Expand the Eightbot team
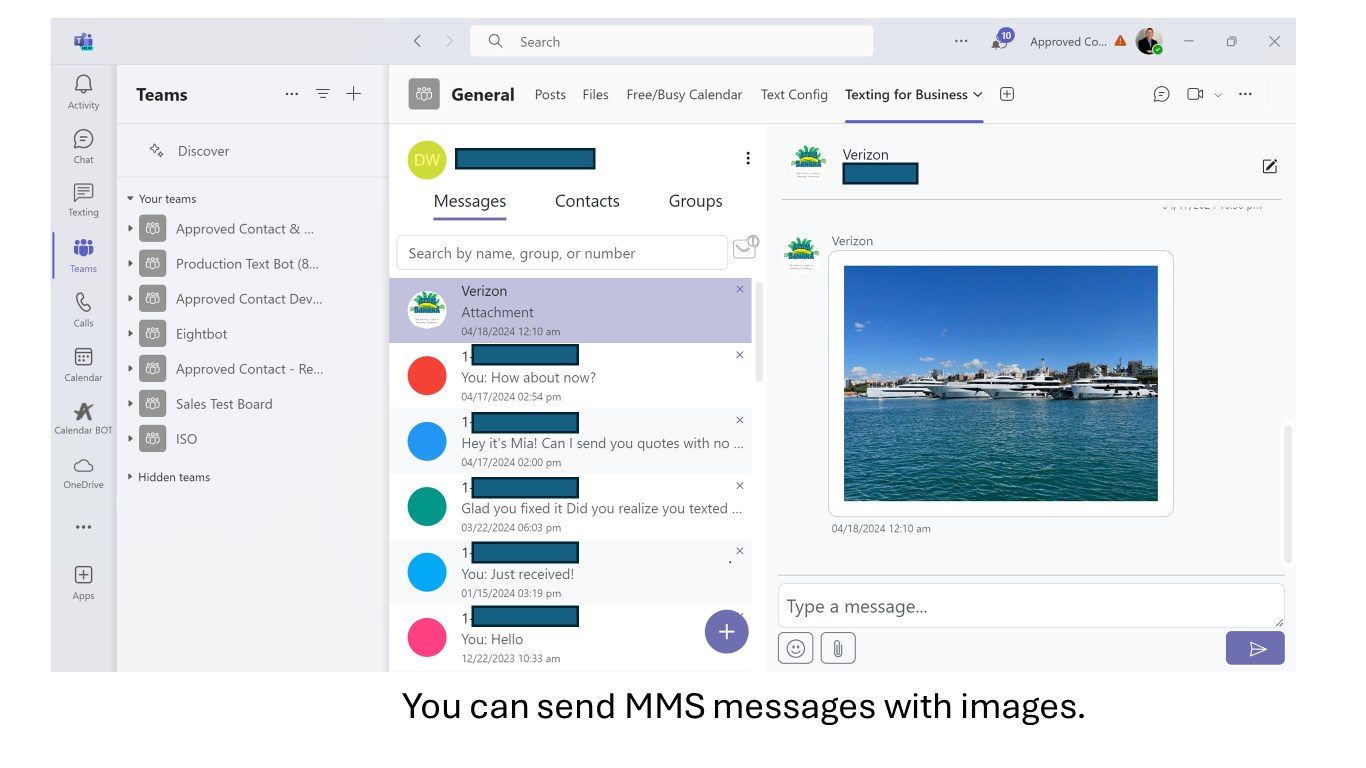 (x=131, y=334)
